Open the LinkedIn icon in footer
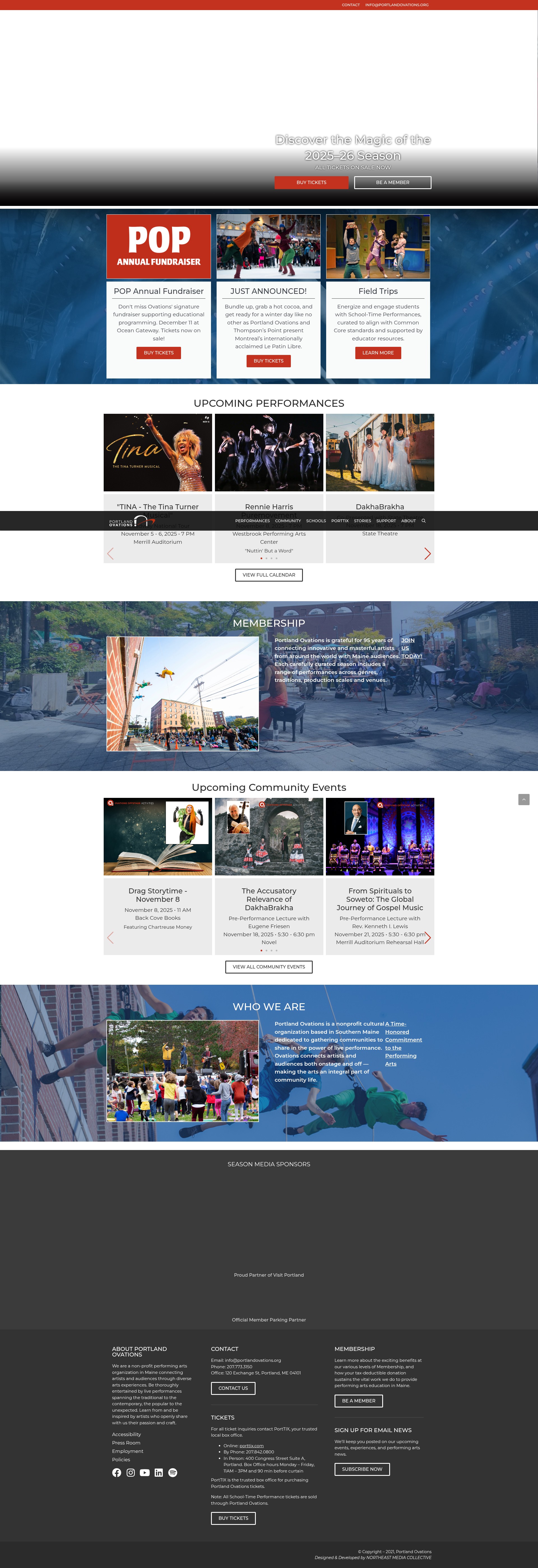538x1568 pixels. pos(159,1472)
